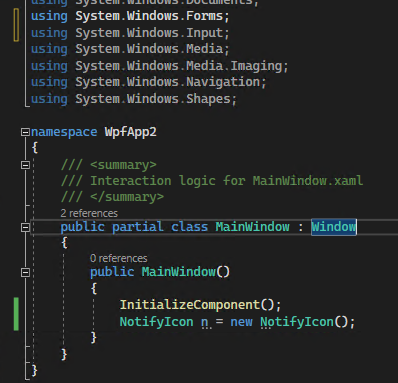Collapse the namespace WpfApp2 block
The image size is (398, 383).
pos(25,132)
